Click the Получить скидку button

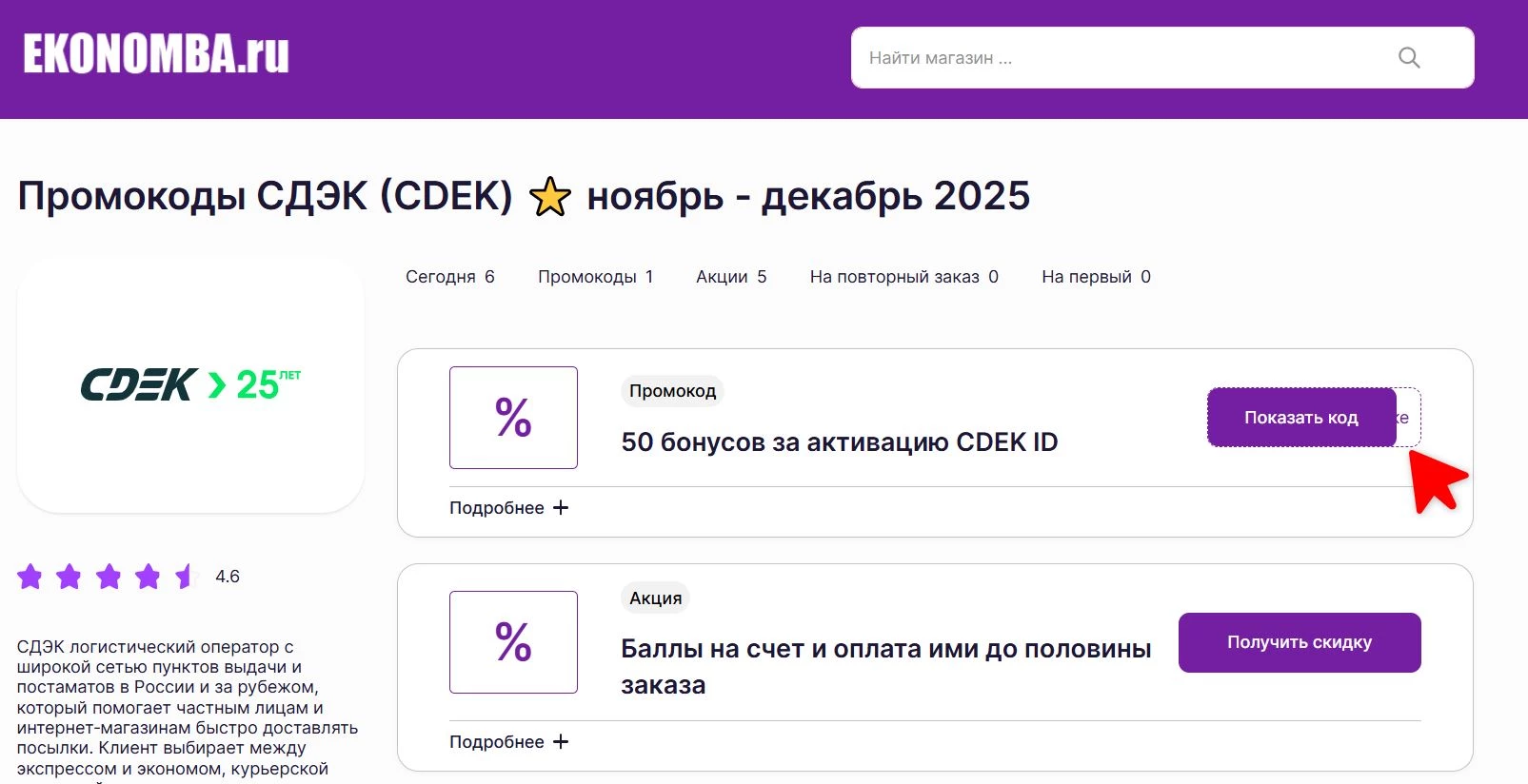[1300, 642]
